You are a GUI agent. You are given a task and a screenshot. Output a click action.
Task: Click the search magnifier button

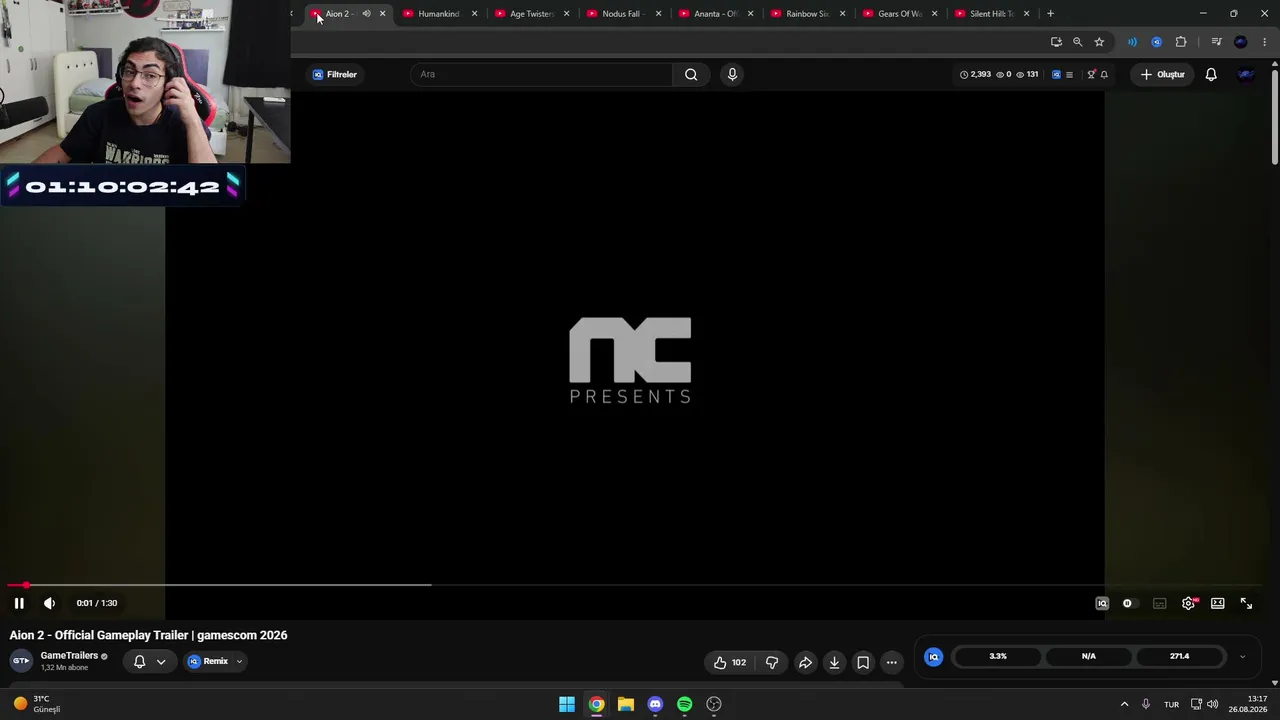pyautogui.click(x=691, y=74)
